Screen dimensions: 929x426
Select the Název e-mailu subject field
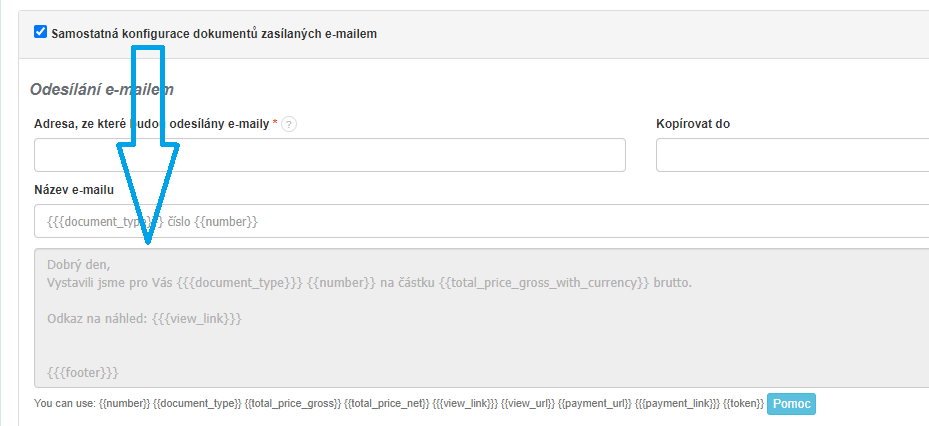(x=480, y=221)
